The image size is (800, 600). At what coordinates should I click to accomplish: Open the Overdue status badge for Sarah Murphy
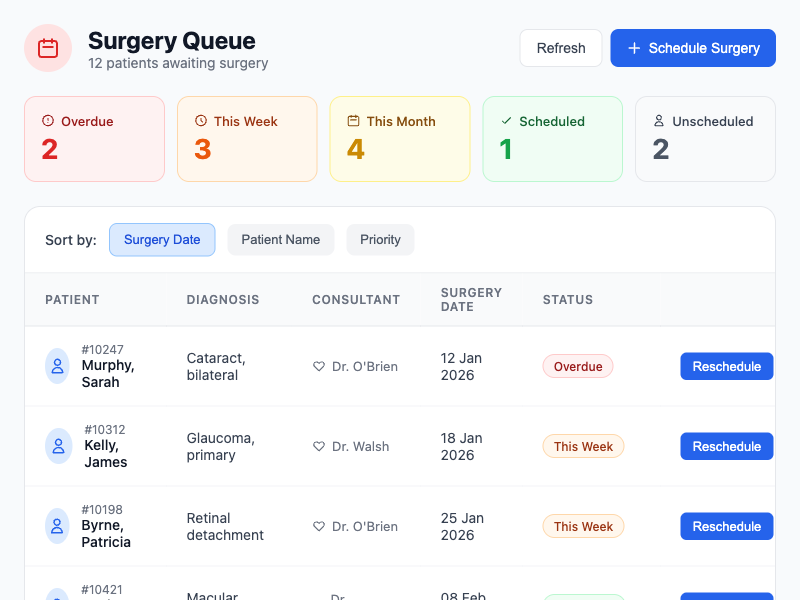click(x=578, y=366)
